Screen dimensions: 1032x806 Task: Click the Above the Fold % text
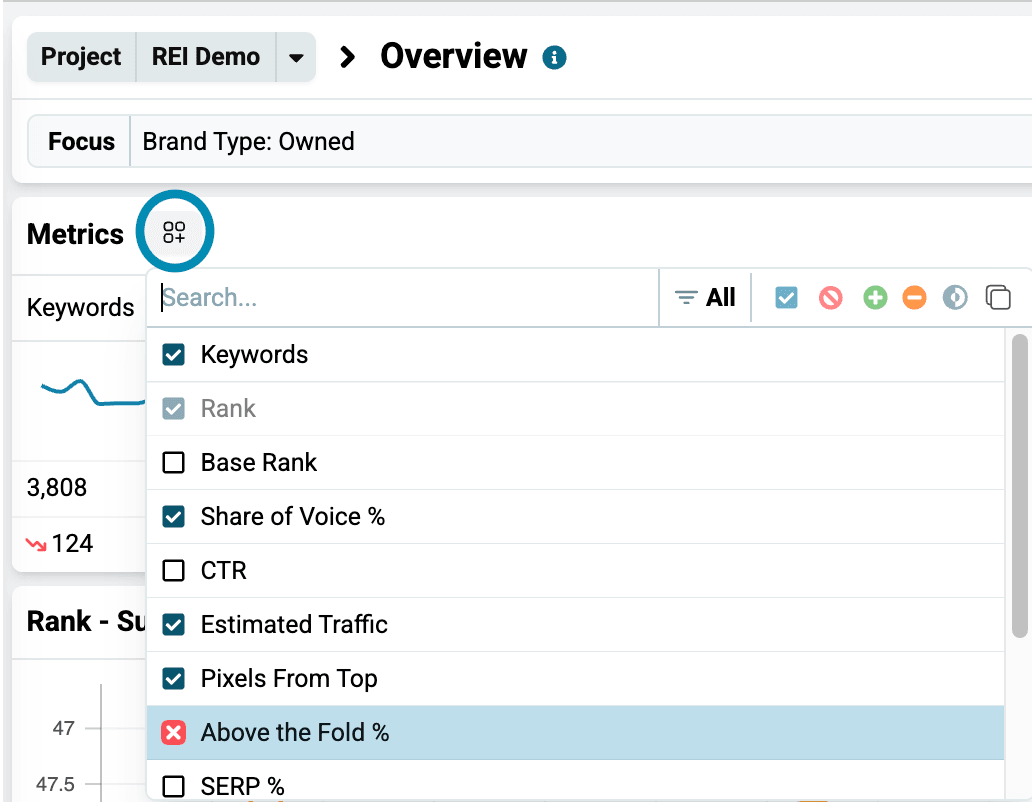(x=295, y=732)
